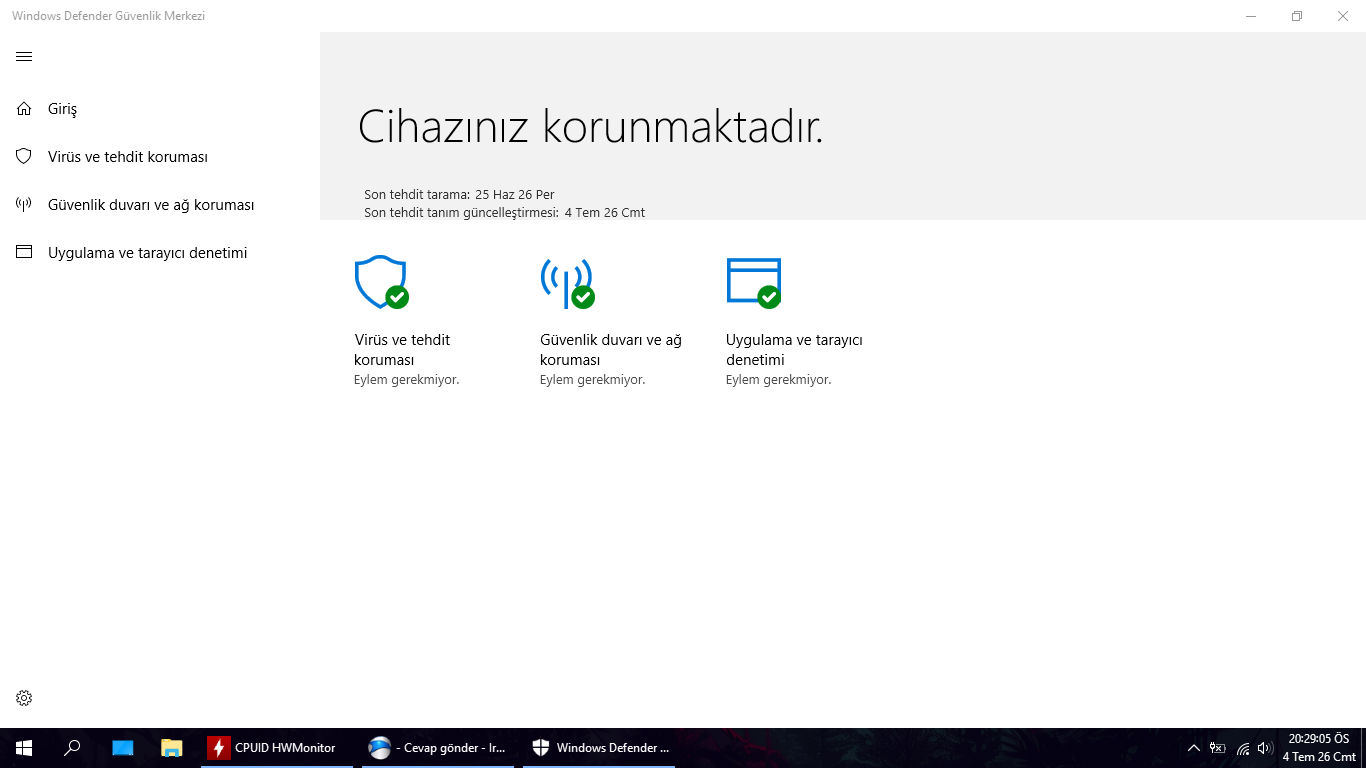This screenshot has width=1366, height=768.
Task: Click the Giriş home icon
Action: click(24, 108)
